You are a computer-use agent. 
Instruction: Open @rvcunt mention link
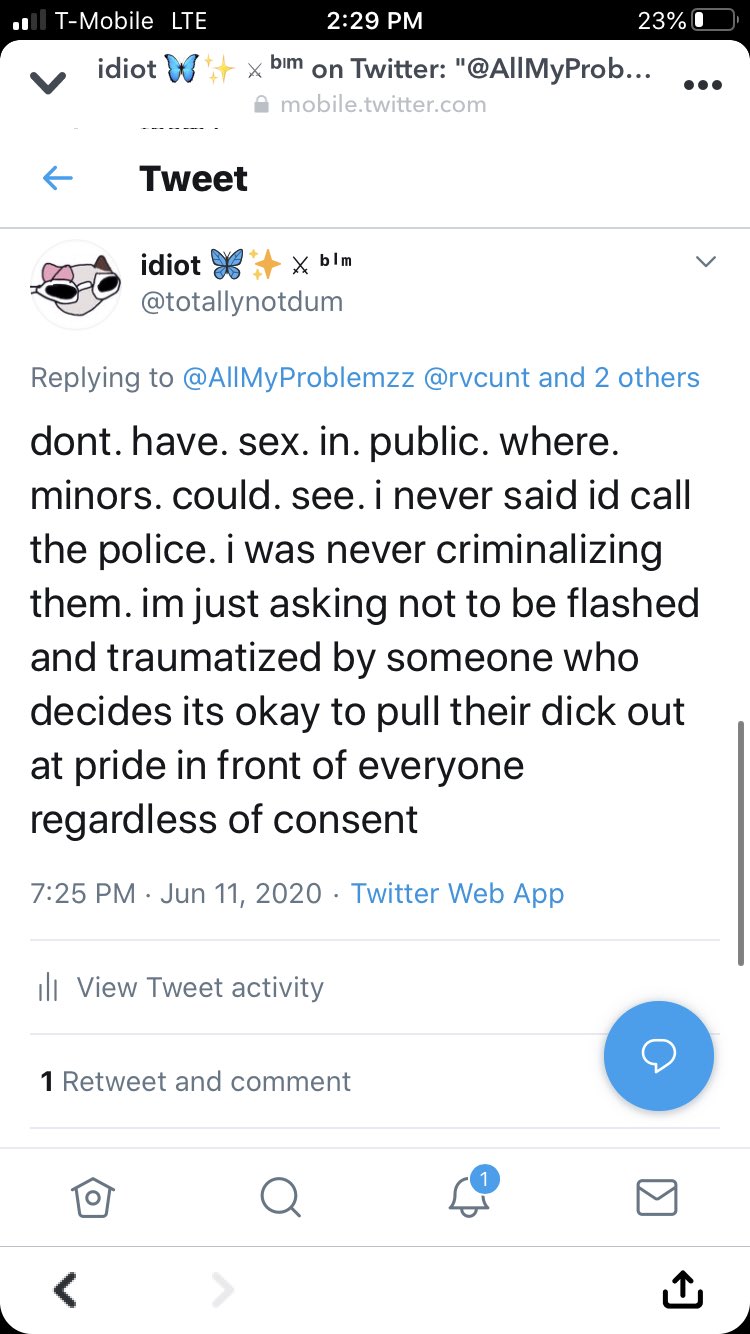[x=477, y=378]
